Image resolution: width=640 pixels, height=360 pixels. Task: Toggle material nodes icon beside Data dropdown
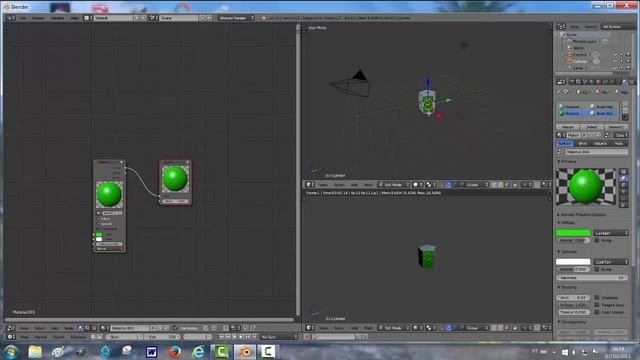coord(607,135)
